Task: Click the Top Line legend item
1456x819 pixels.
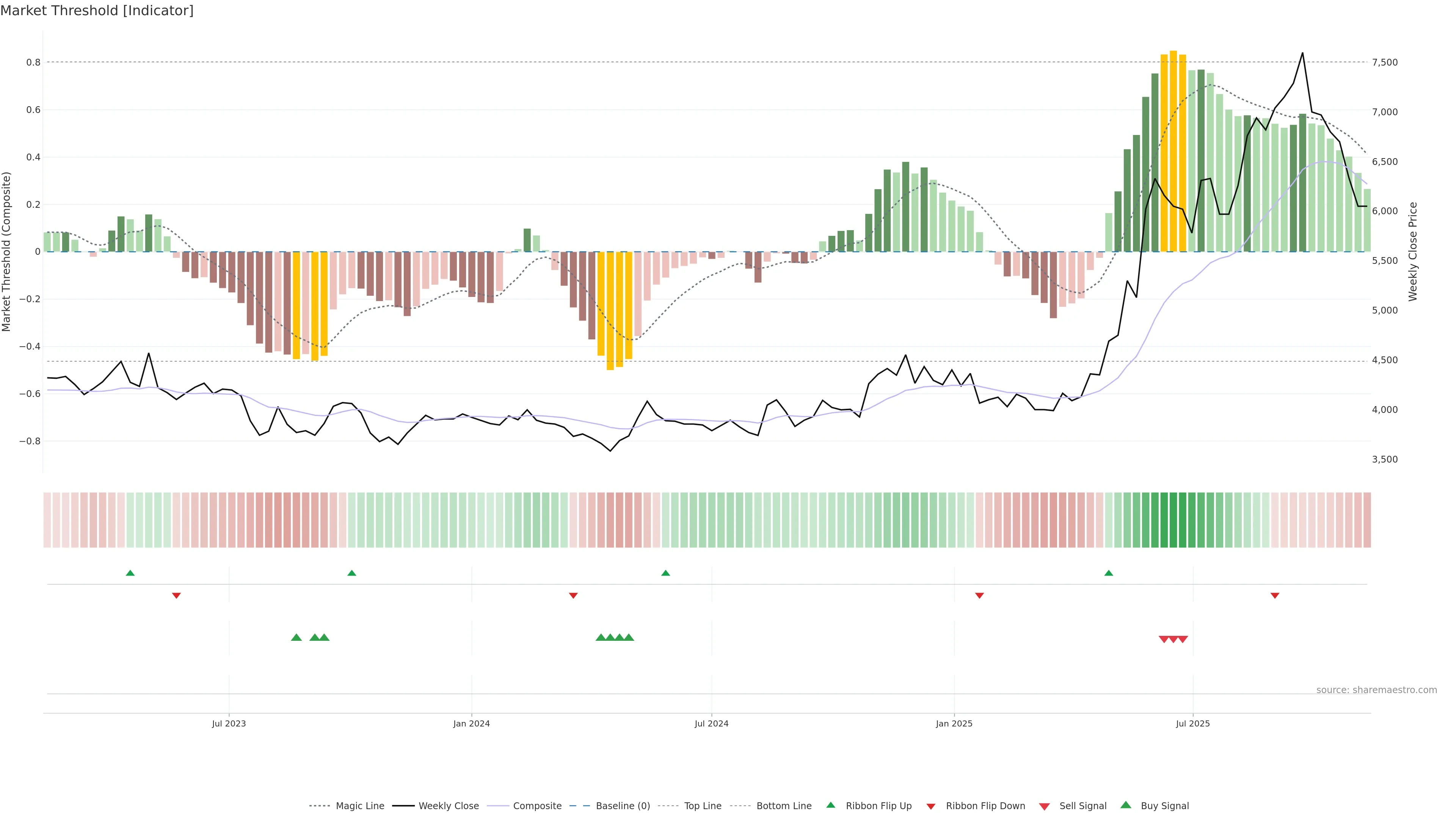Action: click(703, 806)
